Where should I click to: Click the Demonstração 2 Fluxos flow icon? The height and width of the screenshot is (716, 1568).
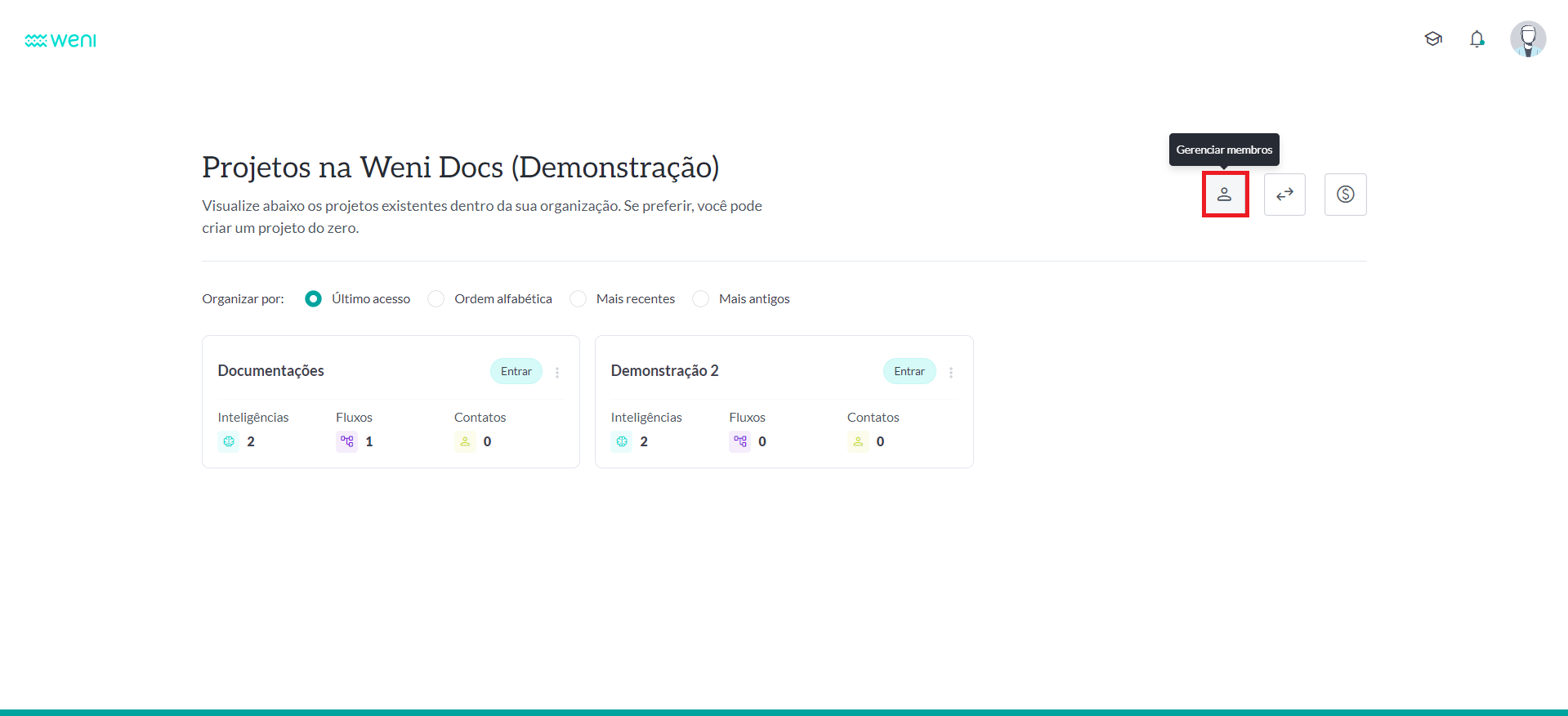click(x=740, y=441)
